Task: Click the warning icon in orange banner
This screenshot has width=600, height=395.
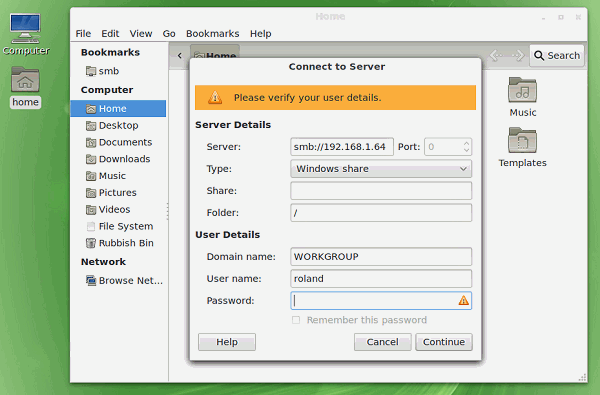Action: pos(215,98)
